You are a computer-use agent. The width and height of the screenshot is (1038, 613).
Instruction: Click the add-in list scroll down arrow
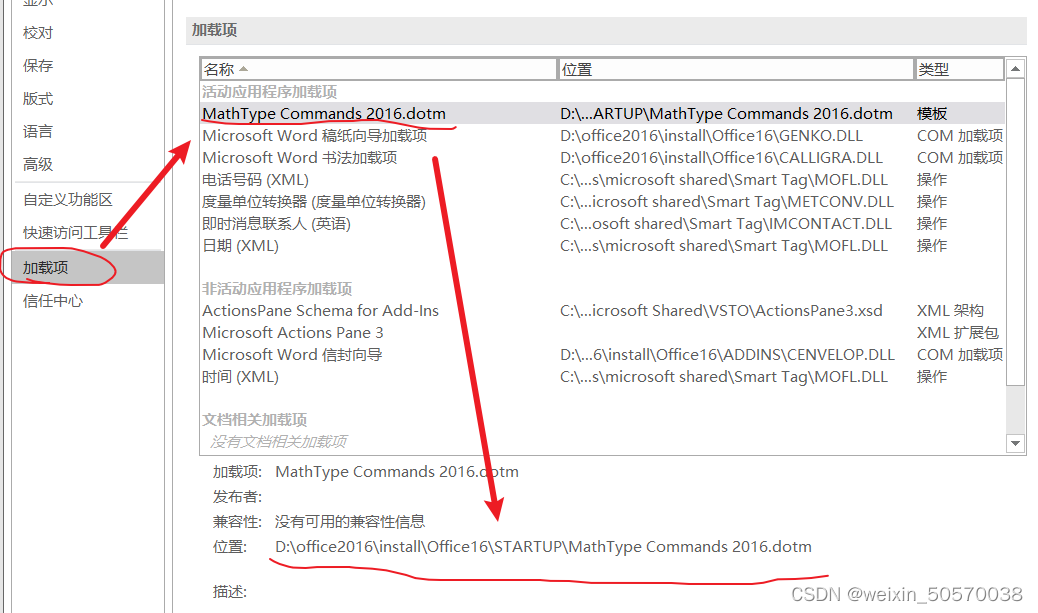1015,443
